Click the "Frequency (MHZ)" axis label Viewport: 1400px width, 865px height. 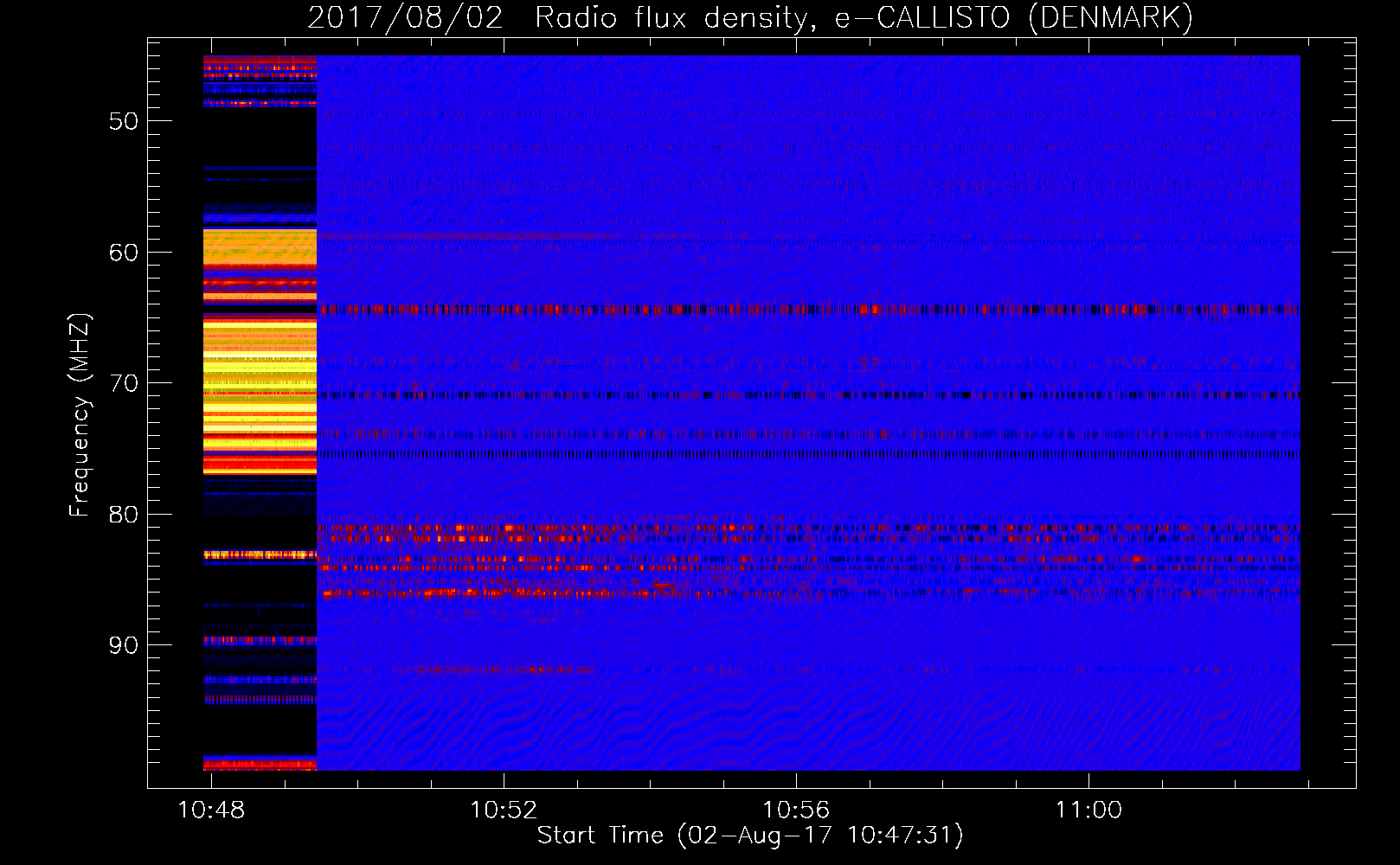79,415
